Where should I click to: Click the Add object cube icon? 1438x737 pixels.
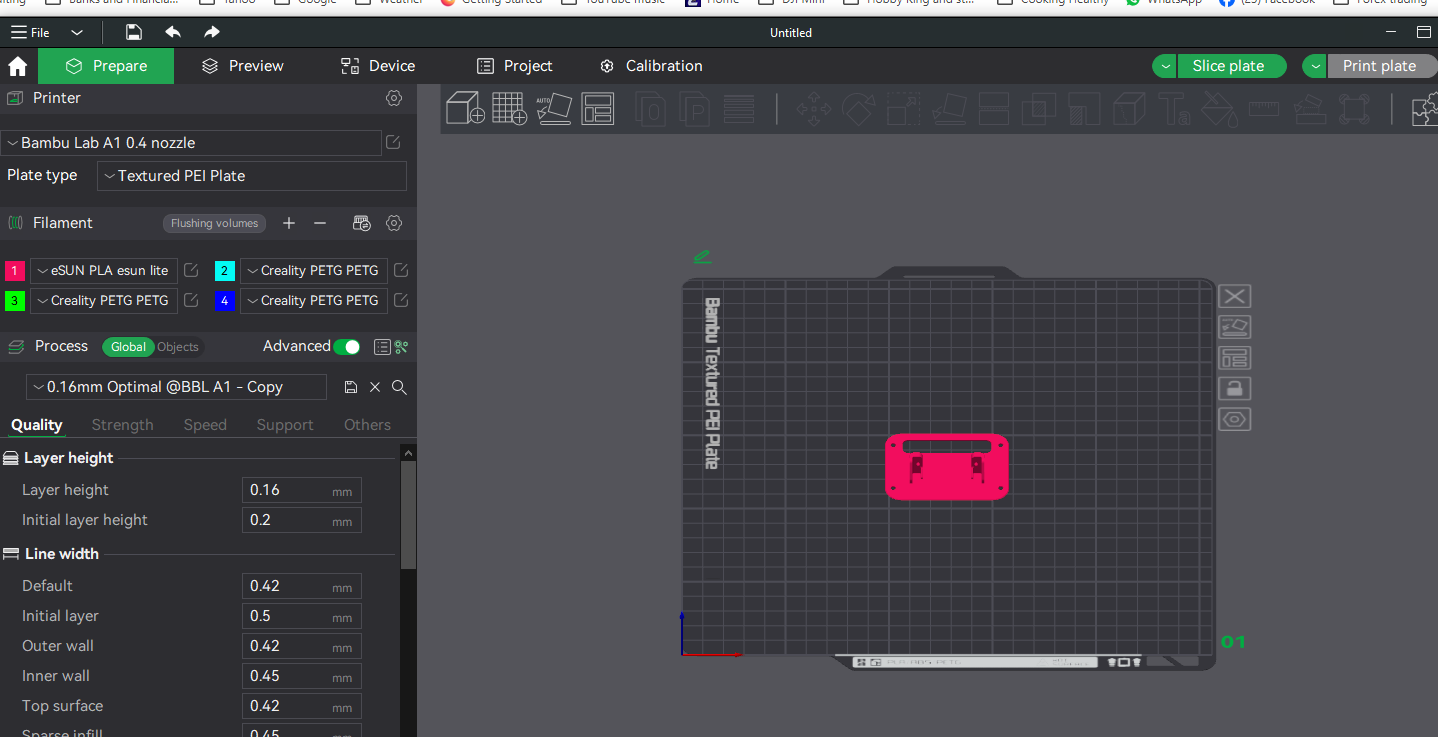(465, 108)
